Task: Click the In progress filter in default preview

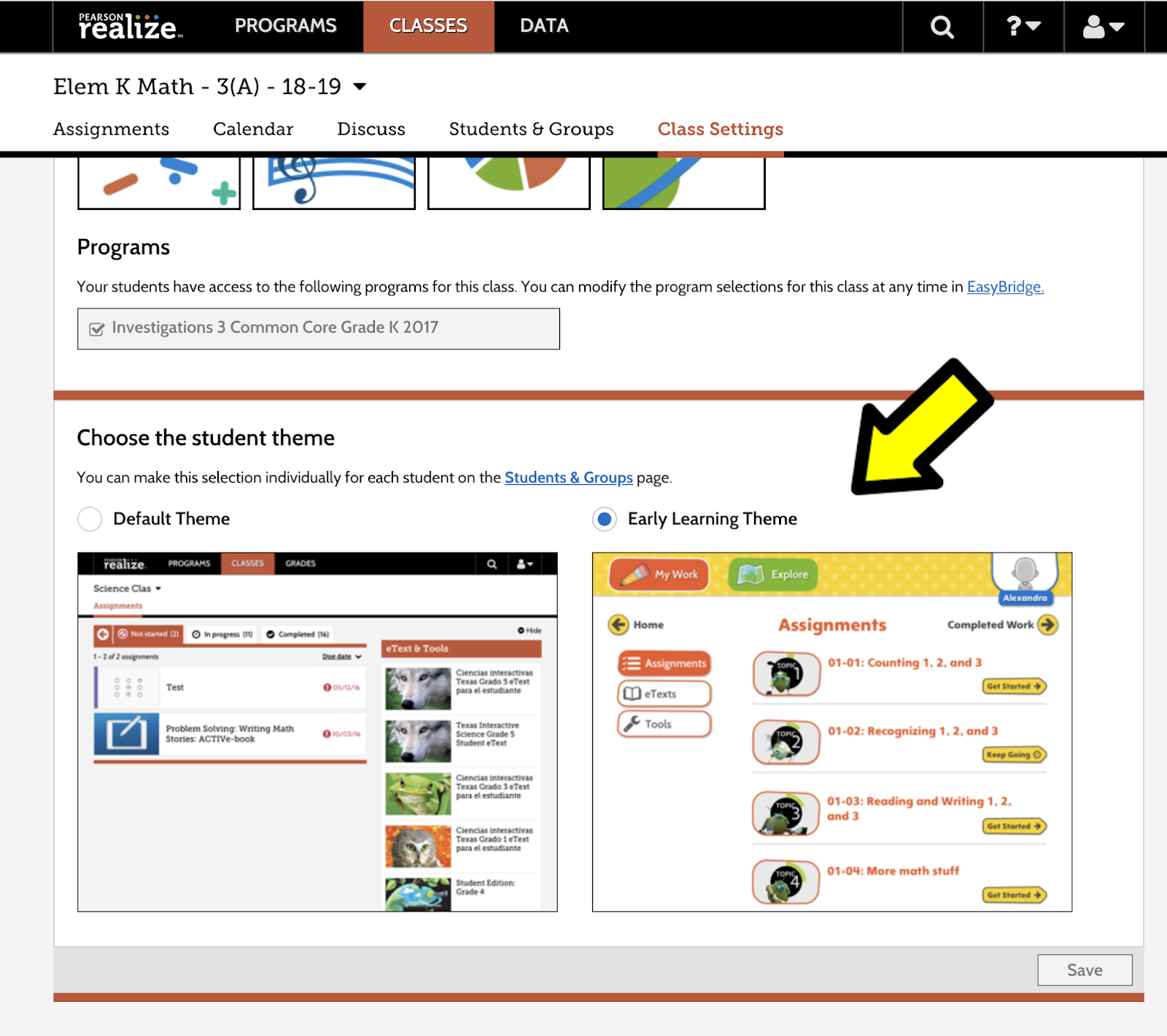Action: point(222,634)
